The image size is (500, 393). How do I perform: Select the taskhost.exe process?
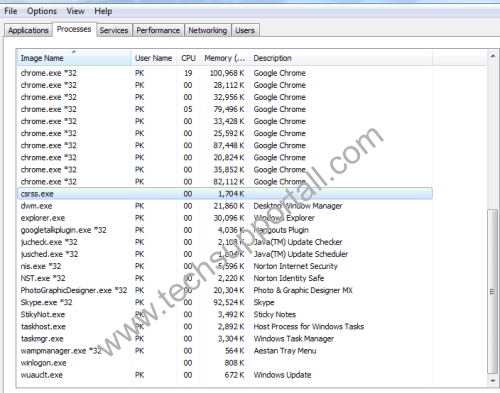(x=225, y=327)
